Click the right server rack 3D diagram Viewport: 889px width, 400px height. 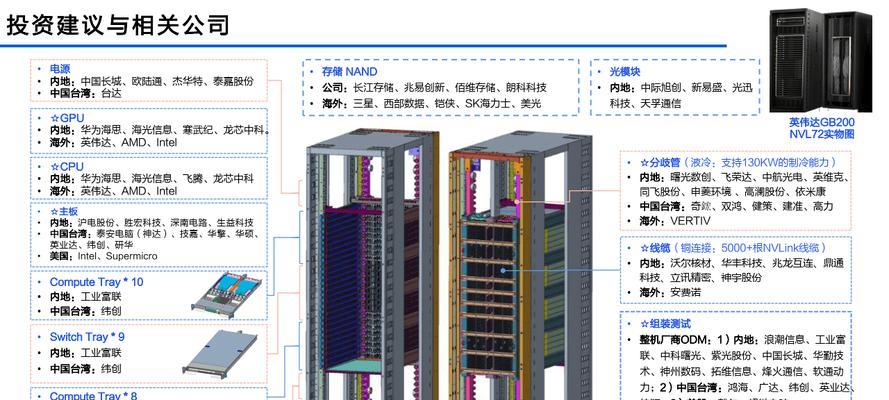521,265
